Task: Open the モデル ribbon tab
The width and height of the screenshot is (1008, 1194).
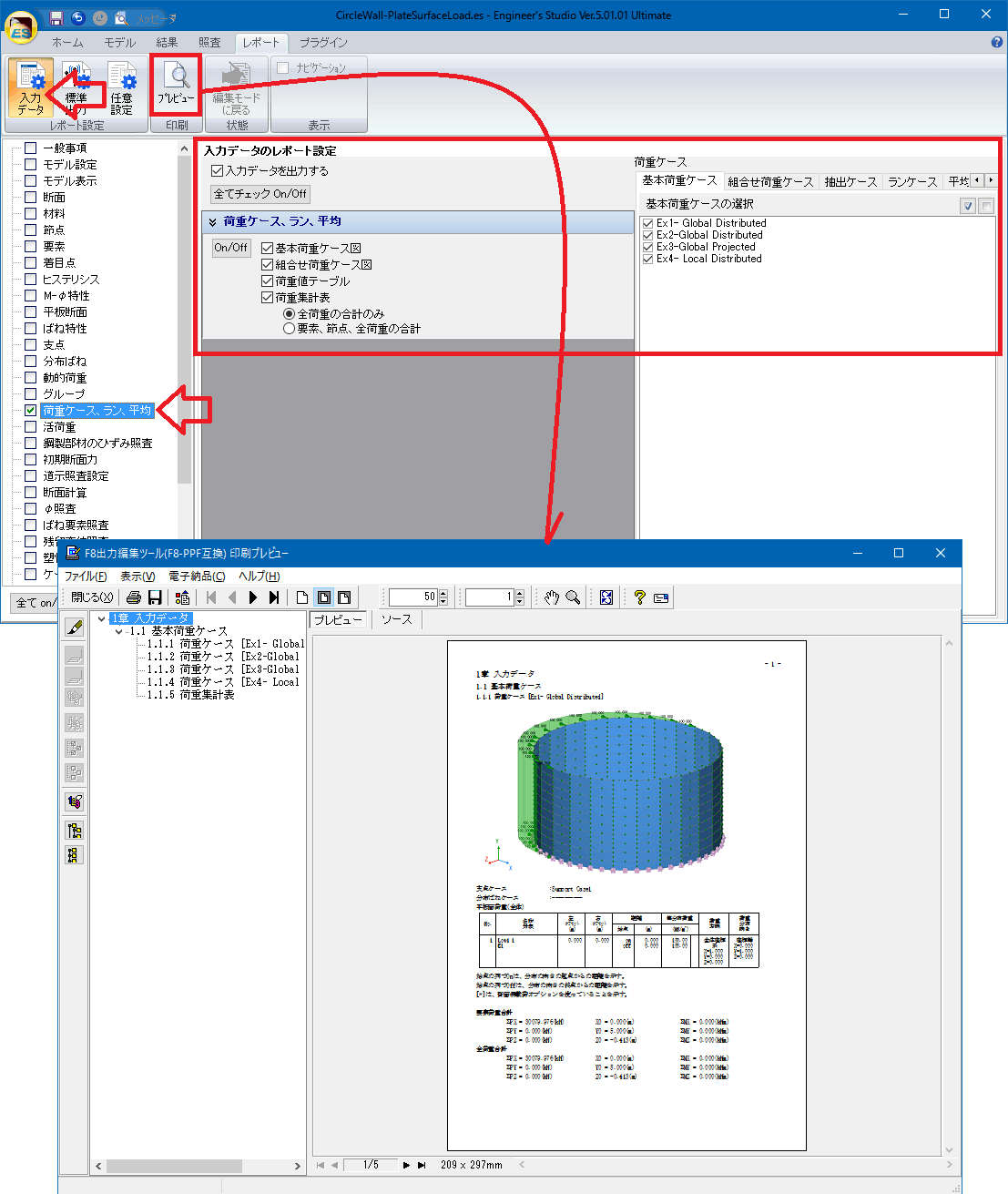Action: [x=119, y=43]
